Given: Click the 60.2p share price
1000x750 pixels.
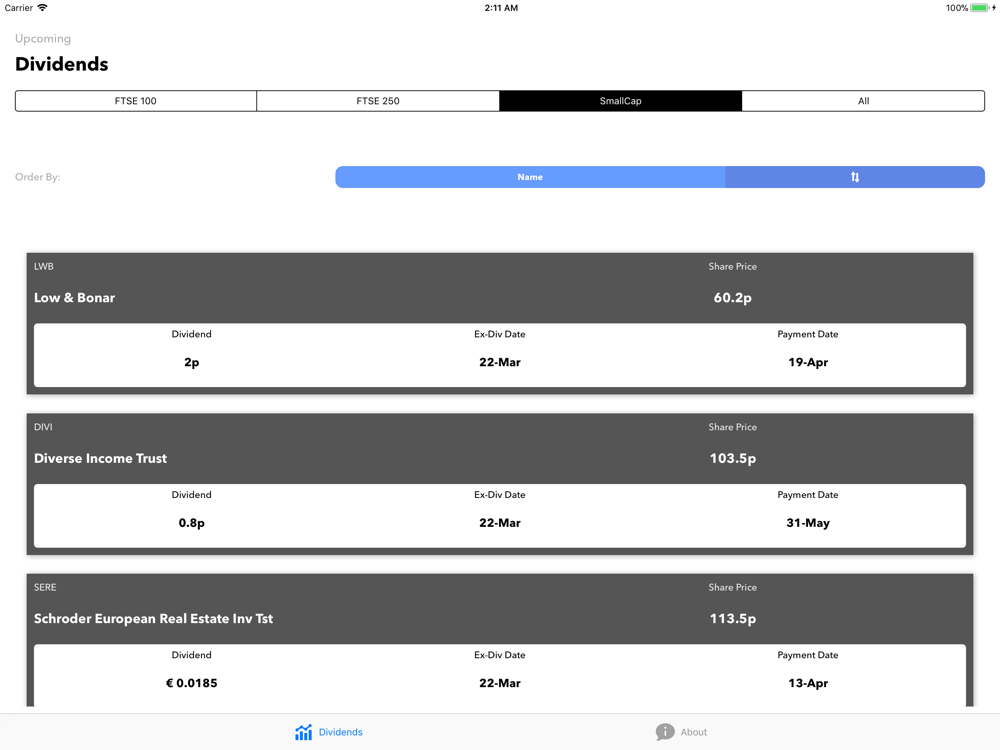Looking at the screenshot, I should pos(733,298).
